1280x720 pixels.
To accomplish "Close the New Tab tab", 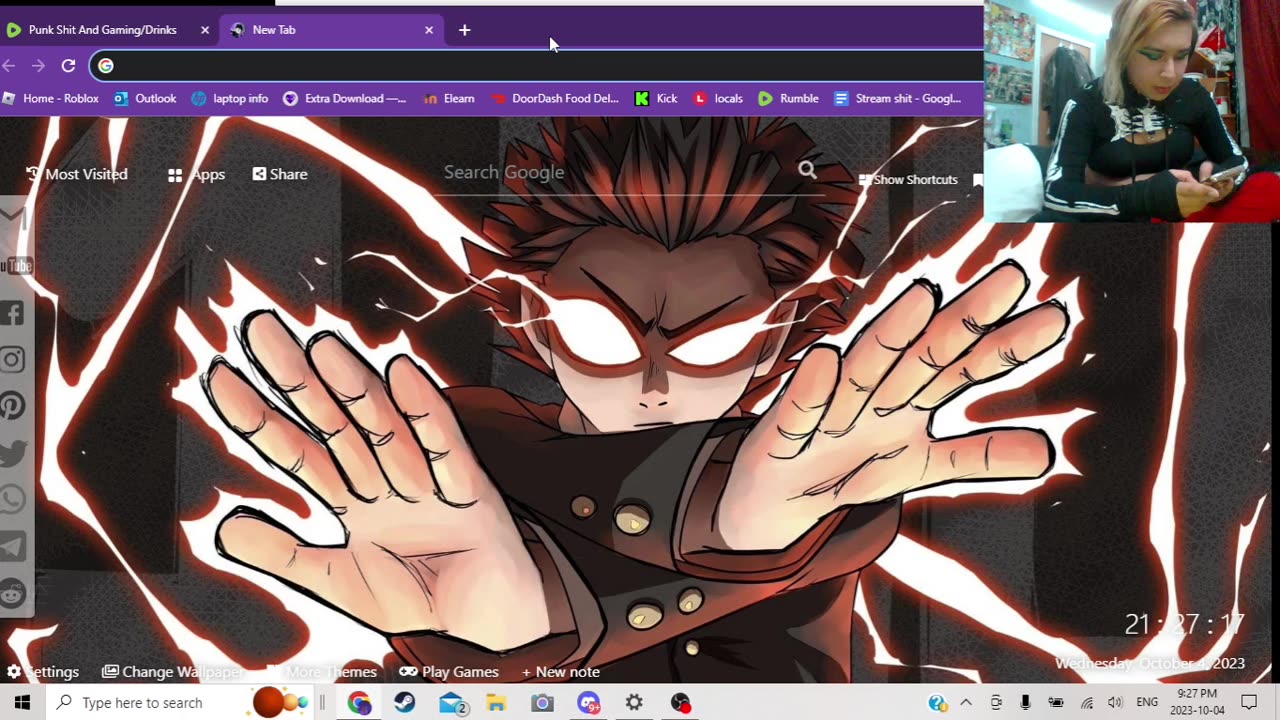I will coord(429,30).
